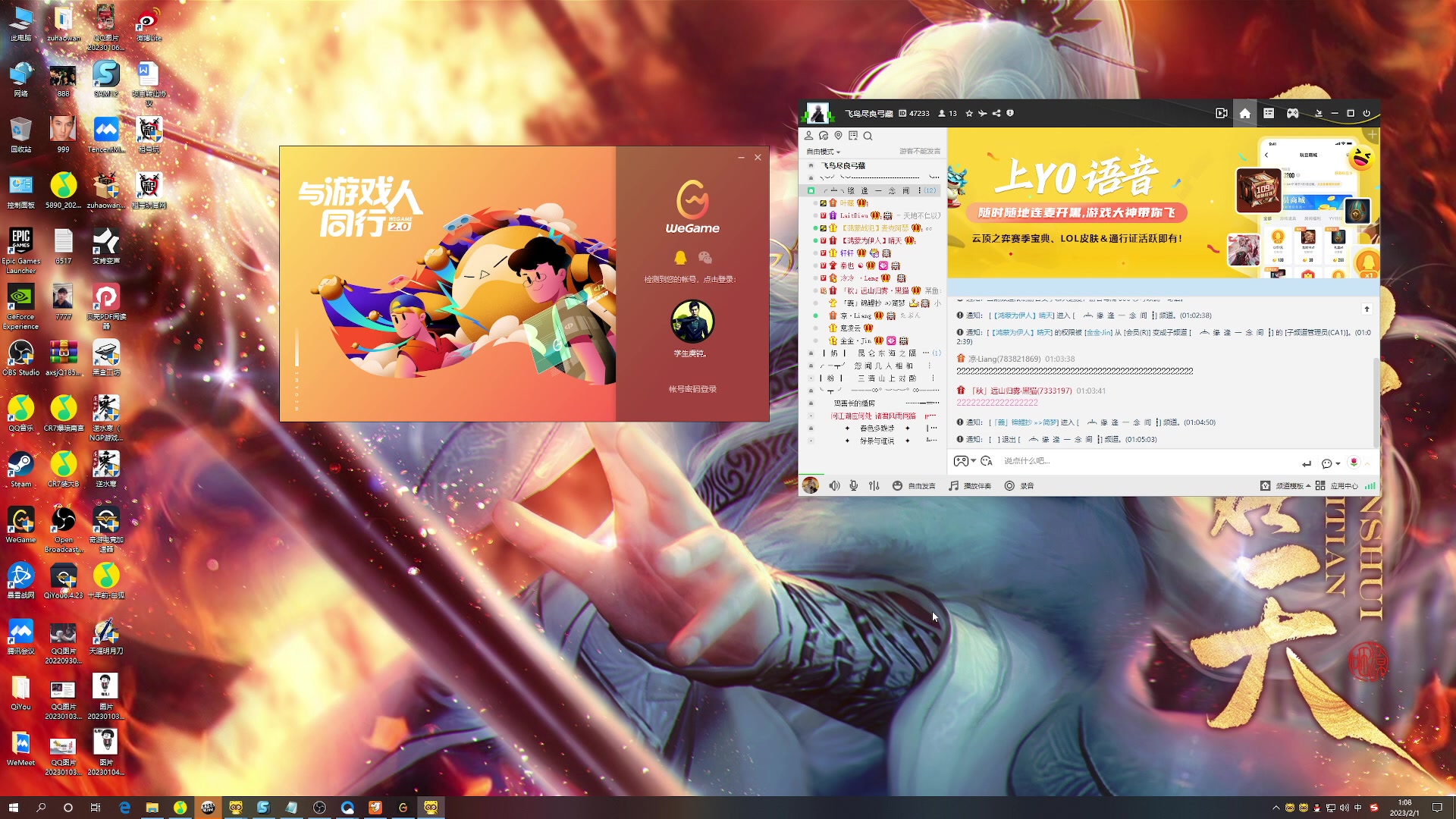This screenshot has width=1456, height=819.
Task: Click the WeGame account avatar to login
Action: 692,322
